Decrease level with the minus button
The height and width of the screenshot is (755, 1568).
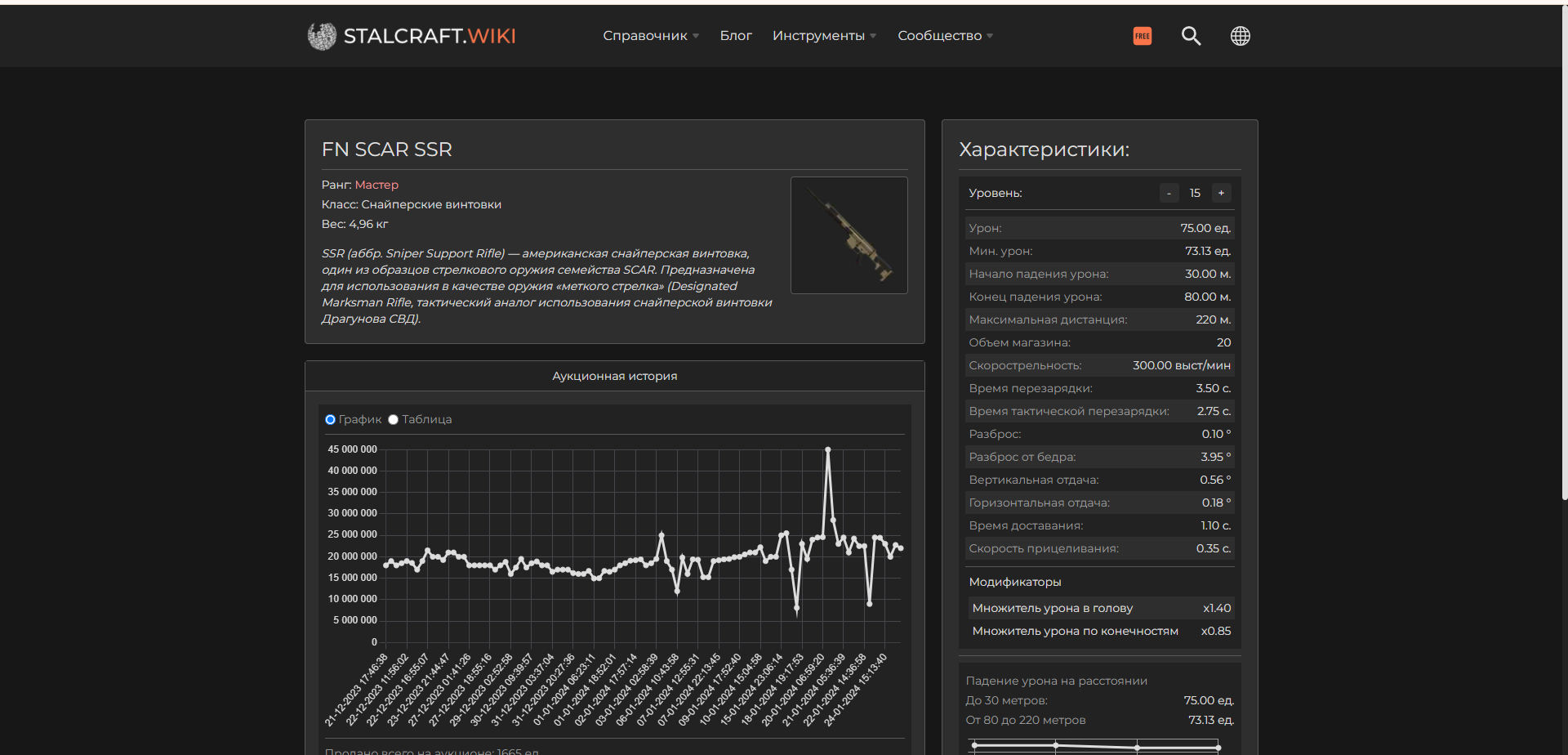pos(1169,193)
